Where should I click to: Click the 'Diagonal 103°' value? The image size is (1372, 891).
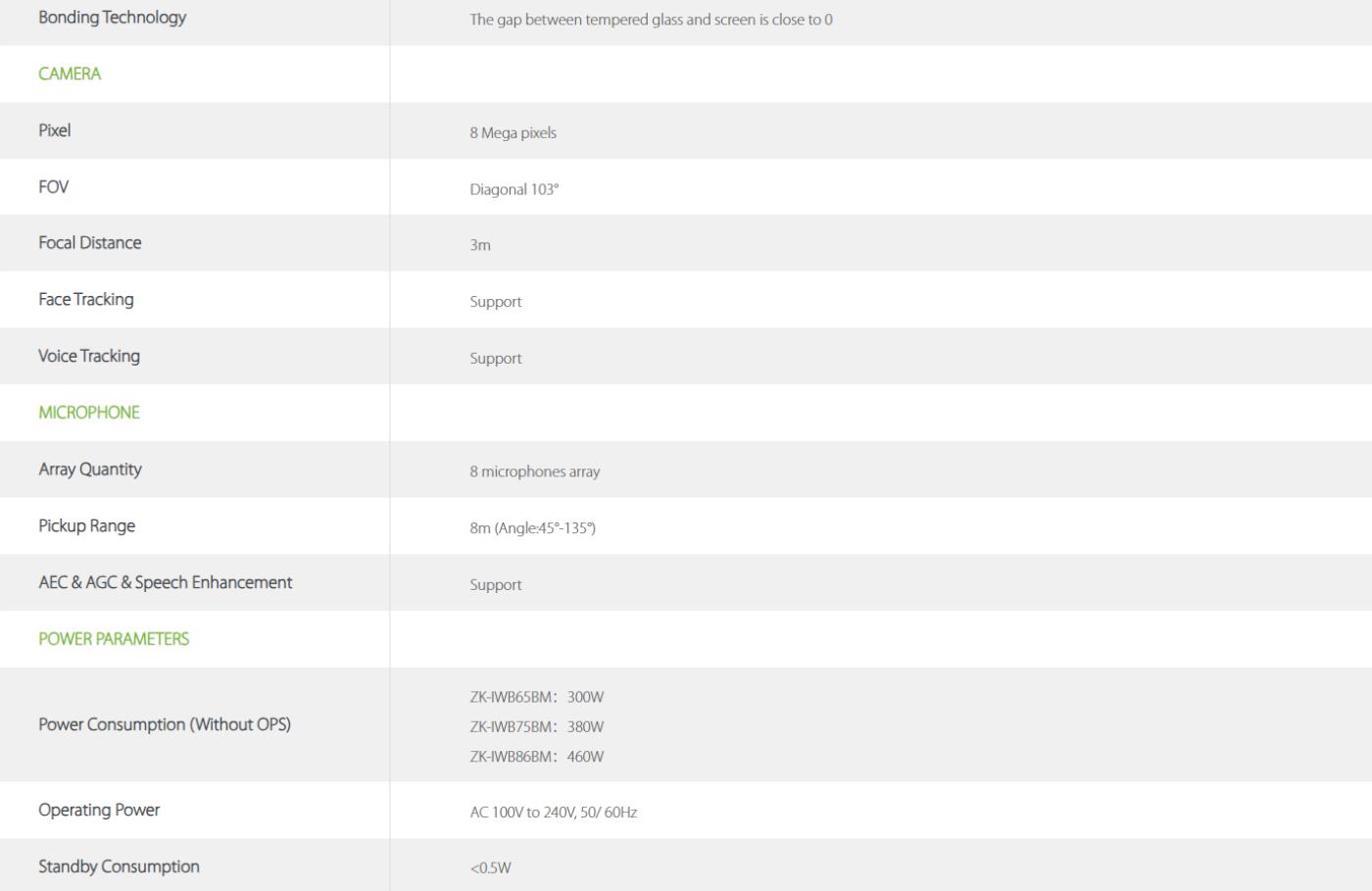[x=514, y=190]
